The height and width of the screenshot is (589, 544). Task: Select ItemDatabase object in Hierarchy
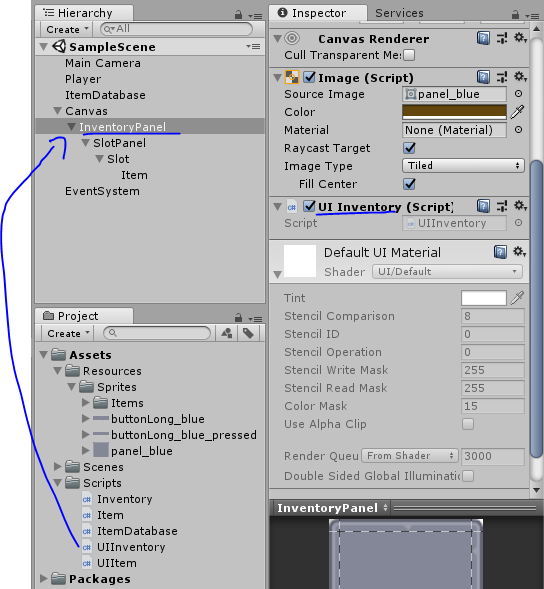(x=105, y=95)
